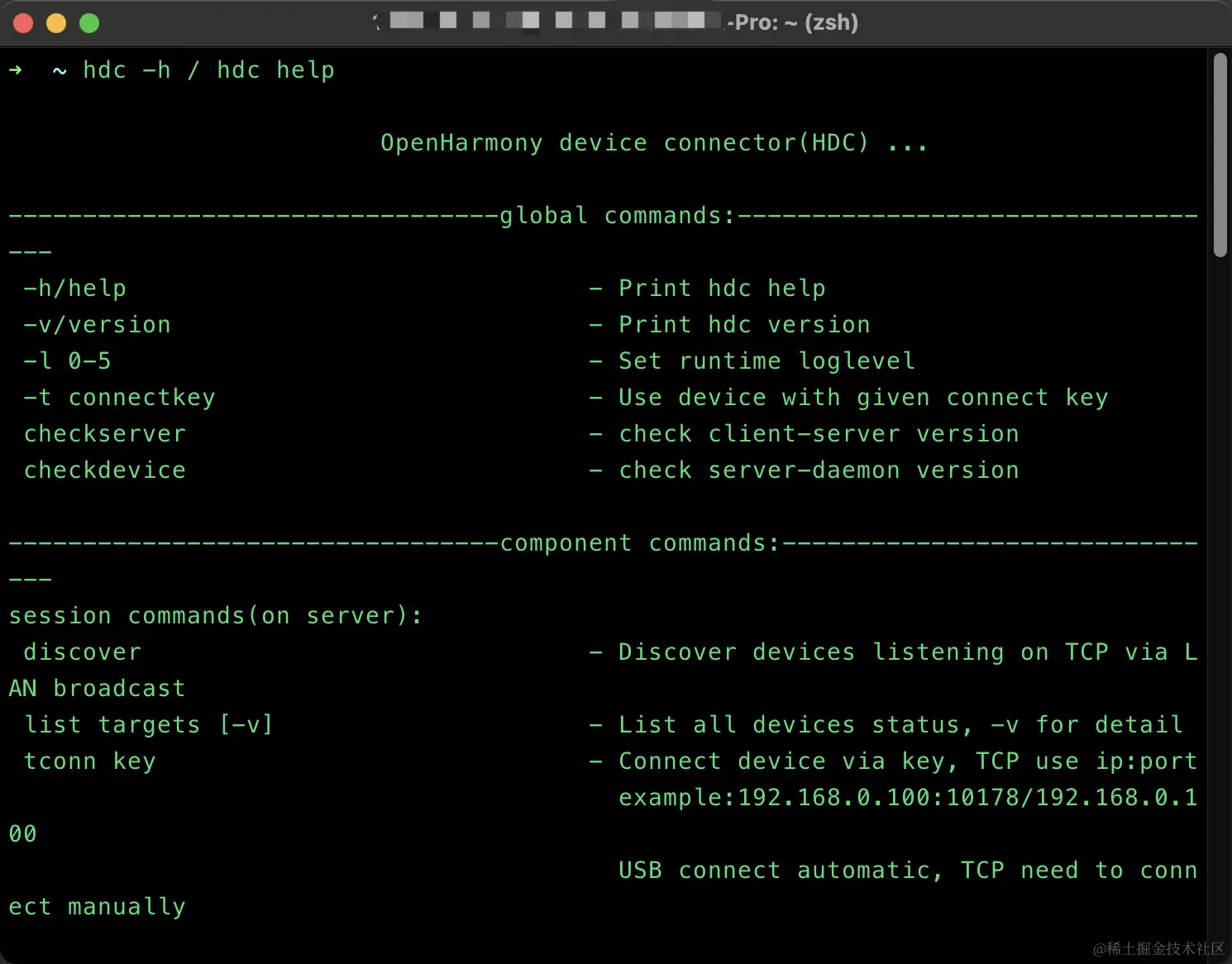Click the 'tconn key' command text
Screen dimensions: 1232x964
(90, 761)
